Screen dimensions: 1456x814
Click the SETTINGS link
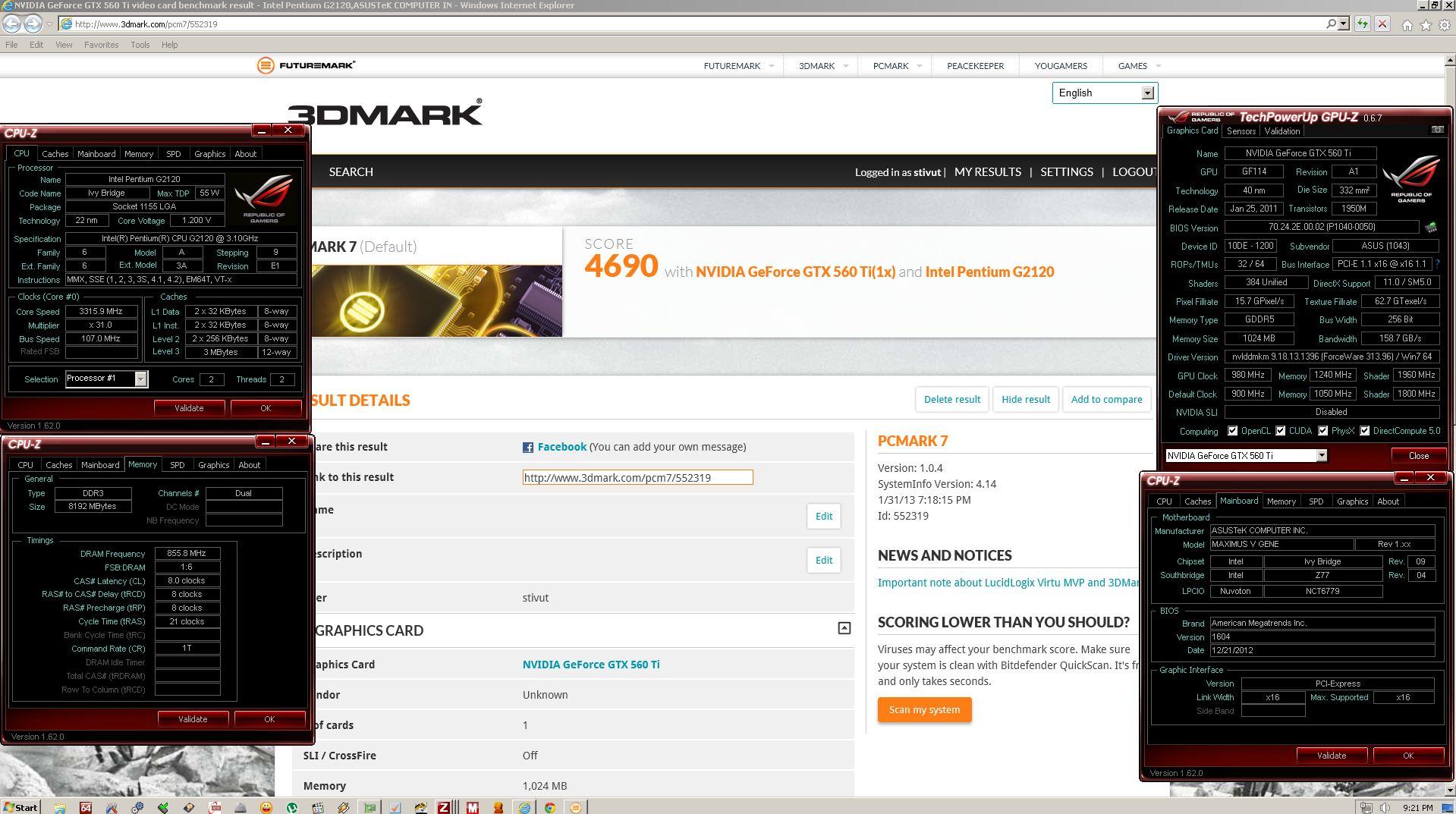coord(1066,172)
